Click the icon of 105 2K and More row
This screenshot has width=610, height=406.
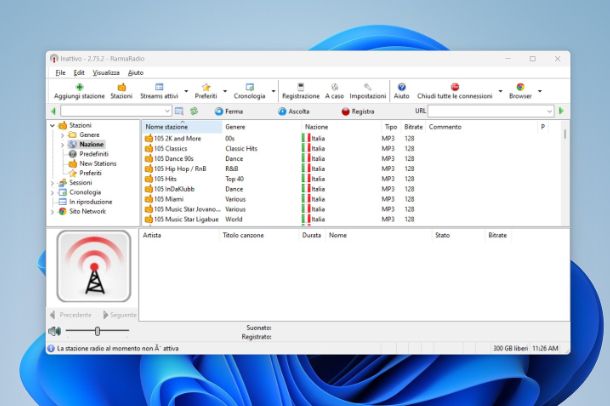click(149, 138)
